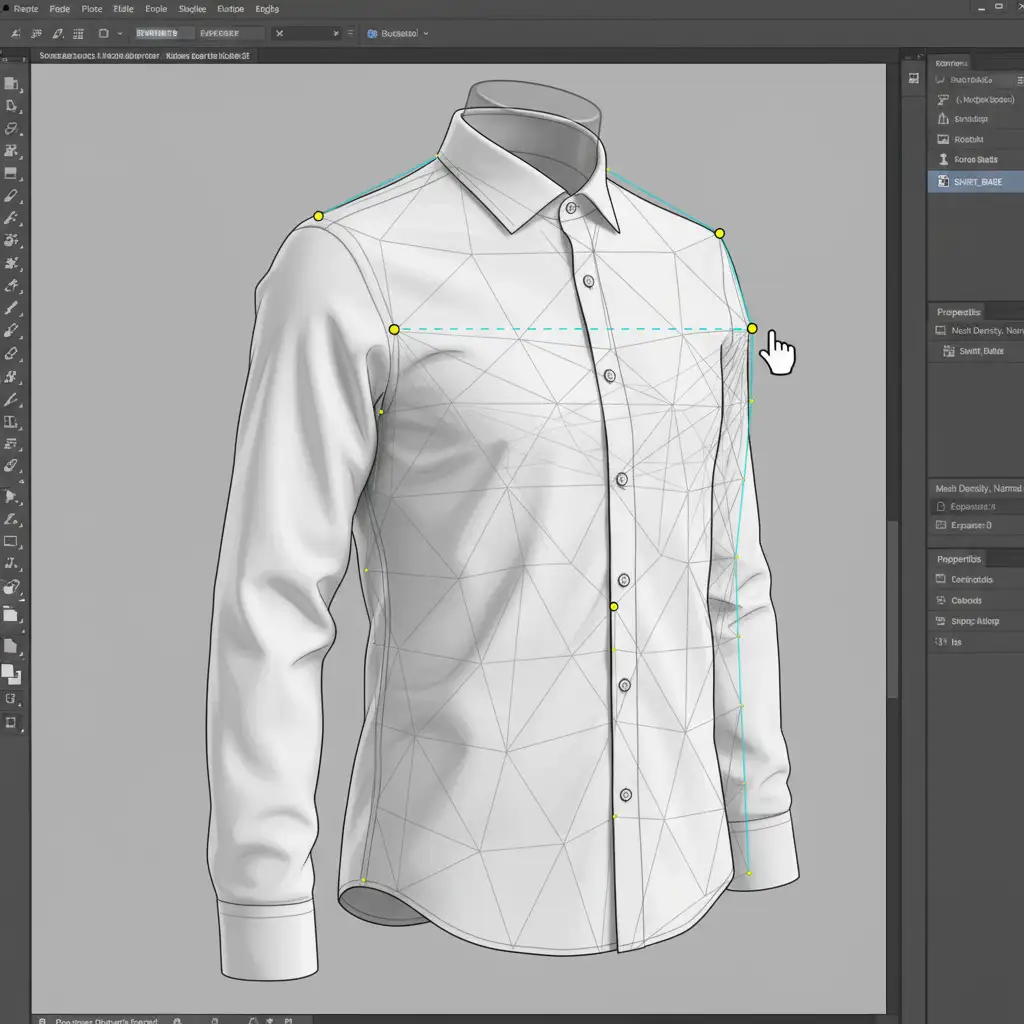Open the Fede menu in the menu bar
The width and height of the screenshot is (1024, 1024).
[59, 9]
